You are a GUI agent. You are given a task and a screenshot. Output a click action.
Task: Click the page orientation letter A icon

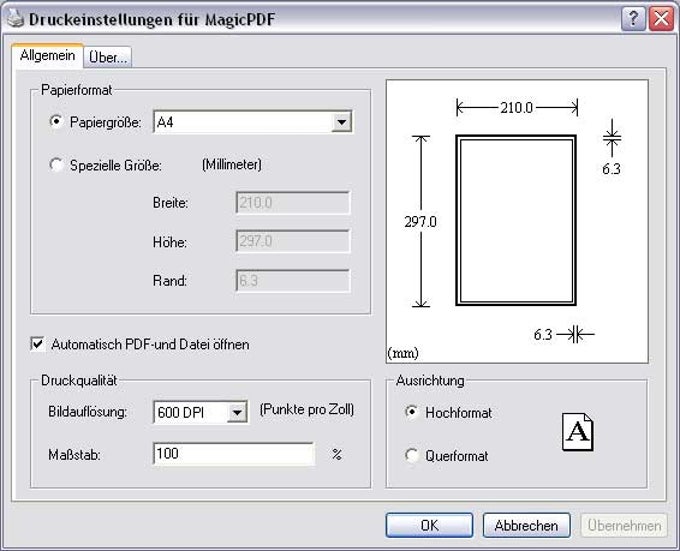coord(578,432)
